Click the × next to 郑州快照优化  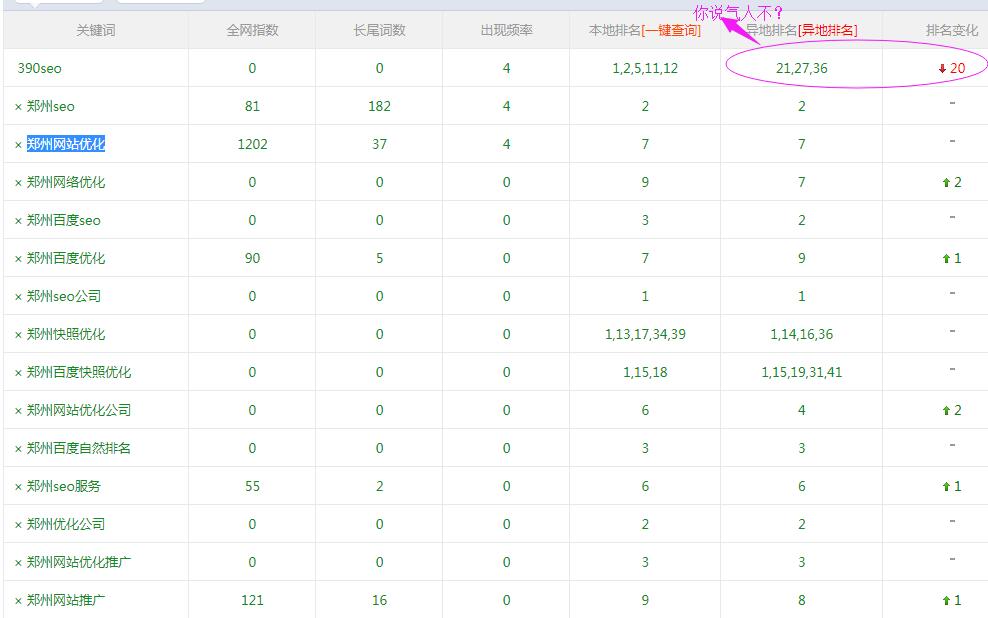coord(18,335)
